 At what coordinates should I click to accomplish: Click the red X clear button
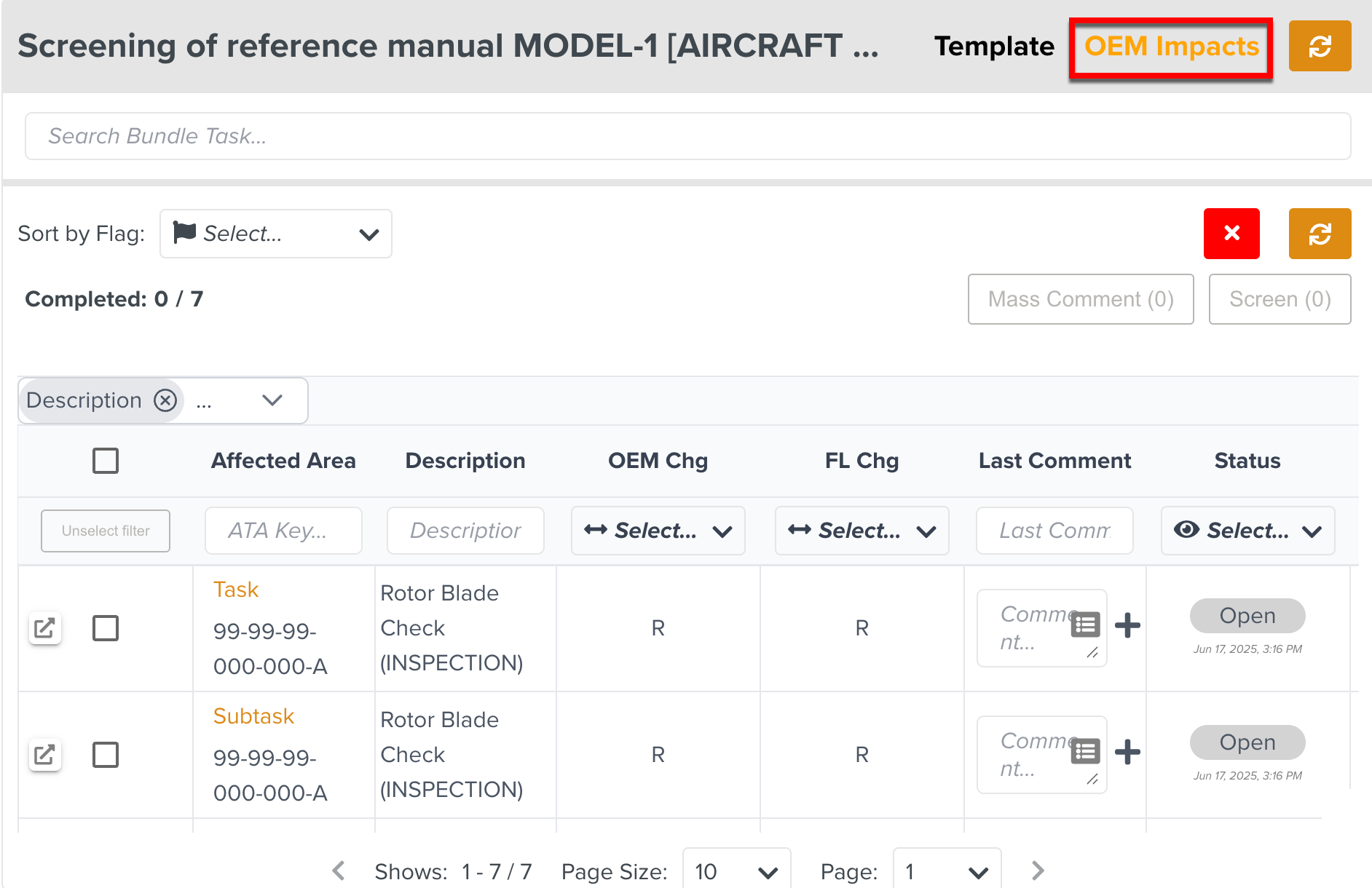(1231, 234)
